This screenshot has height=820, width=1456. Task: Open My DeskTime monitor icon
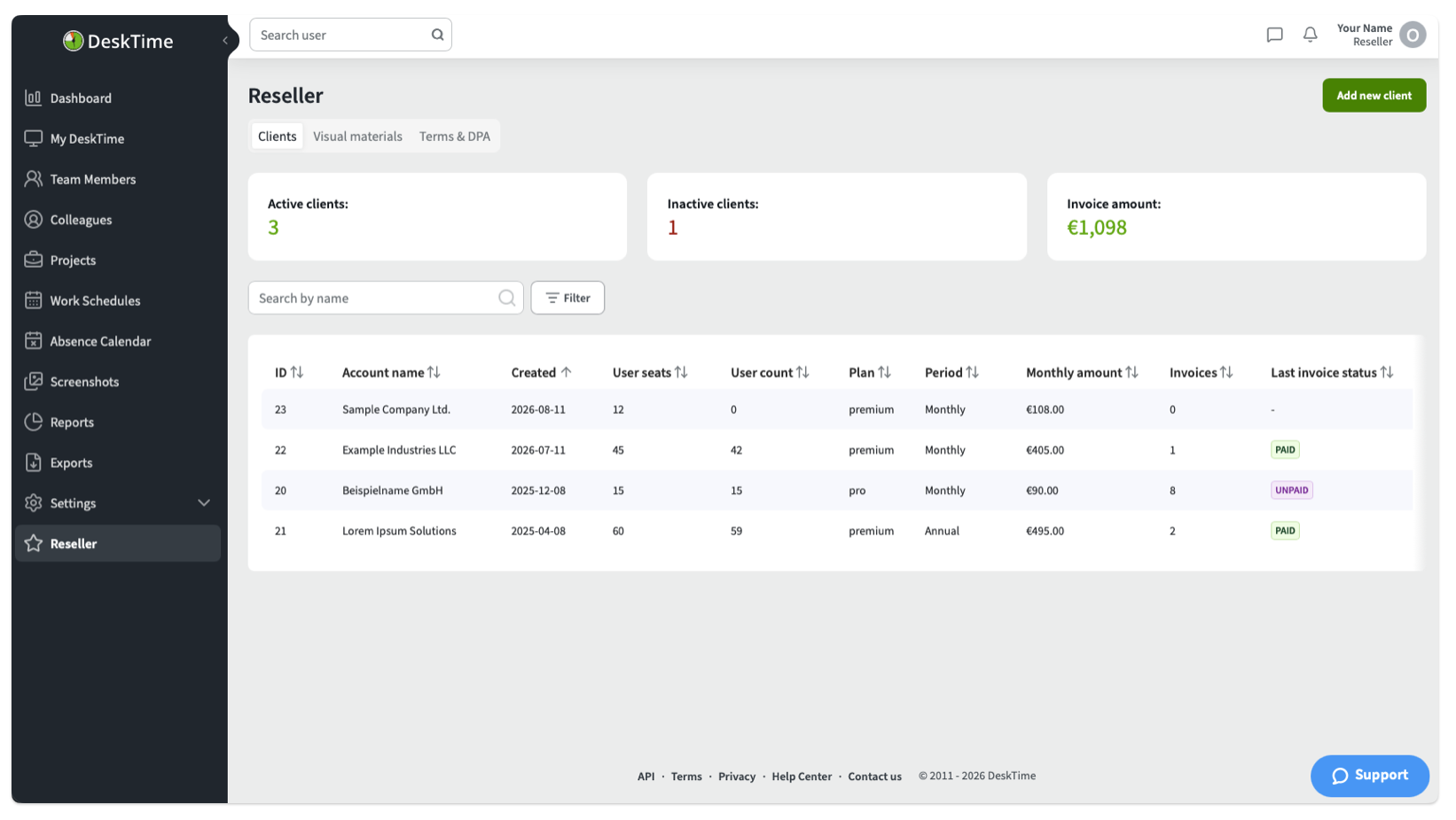coord(33,138)
